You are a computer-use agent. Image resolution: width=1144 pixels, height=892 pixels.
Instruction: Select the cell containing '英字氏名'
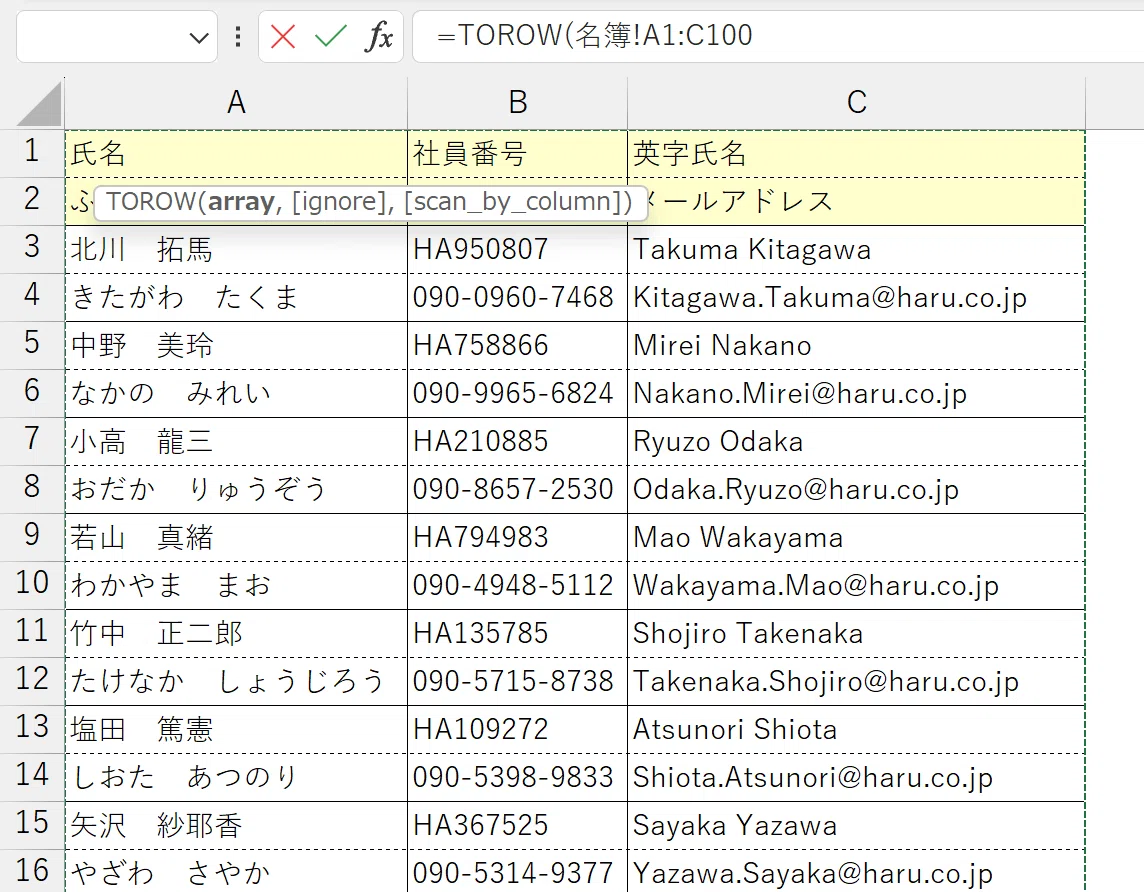point(857,154)
